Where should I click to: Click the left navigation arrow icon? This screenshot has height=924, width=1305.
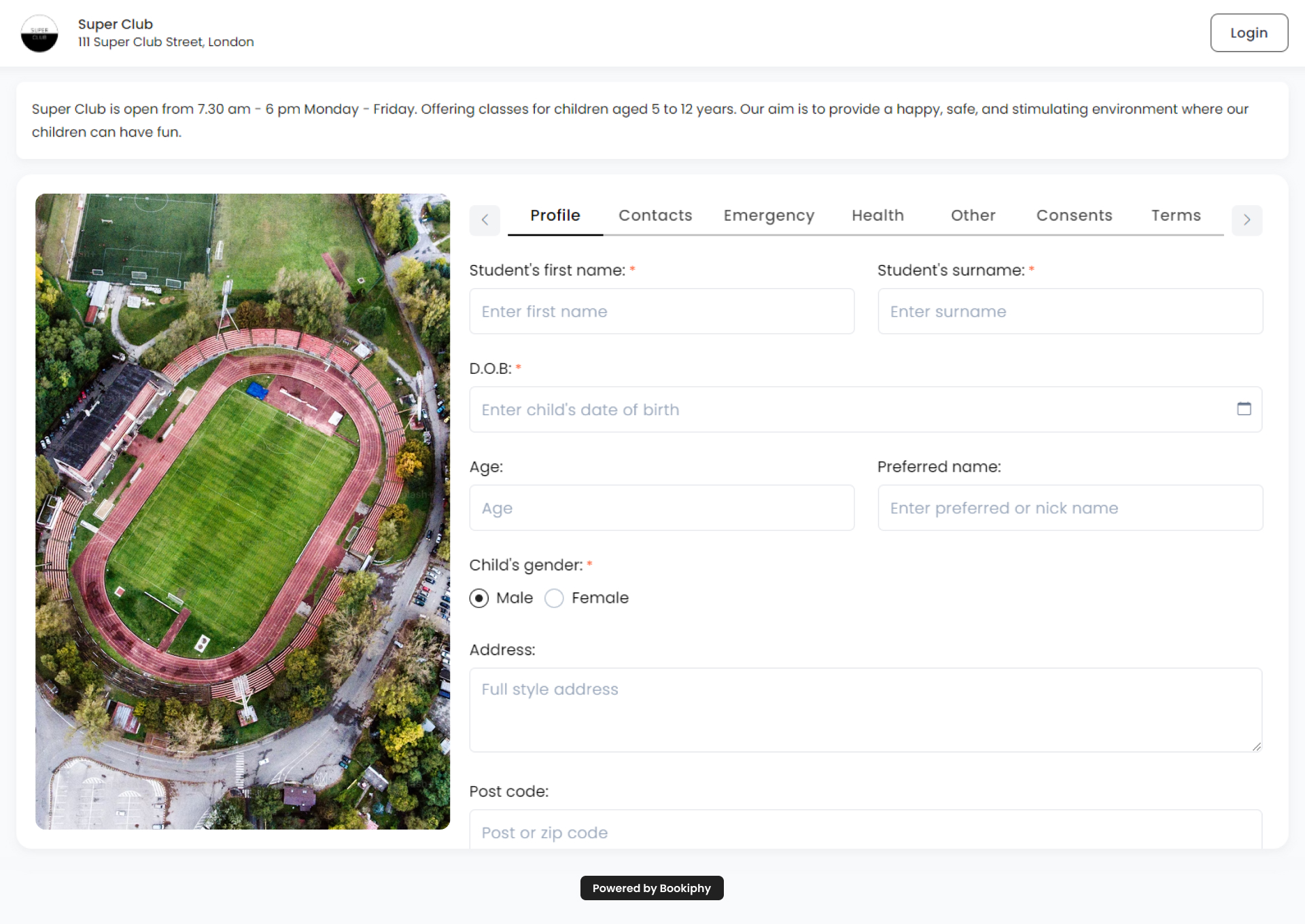point(485,219)
